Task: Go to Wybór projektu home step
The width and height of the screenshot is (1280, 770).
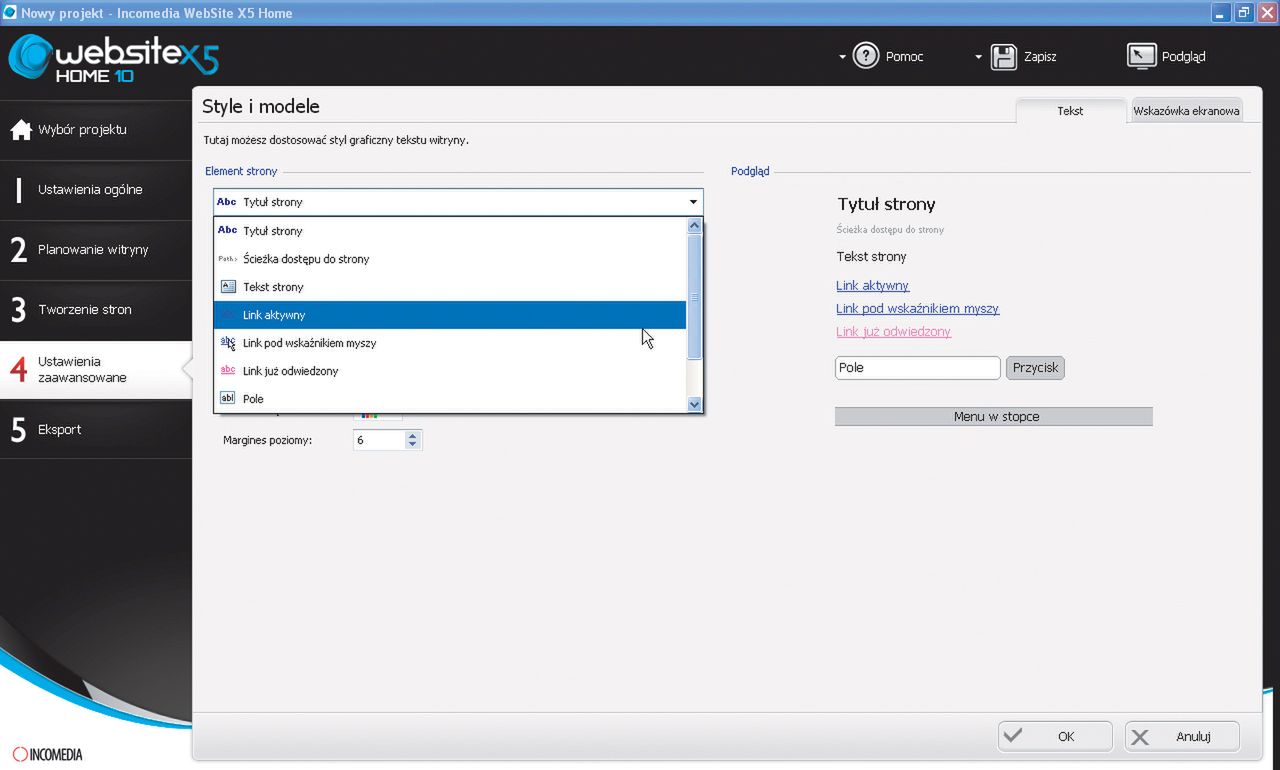Action: 95,130
